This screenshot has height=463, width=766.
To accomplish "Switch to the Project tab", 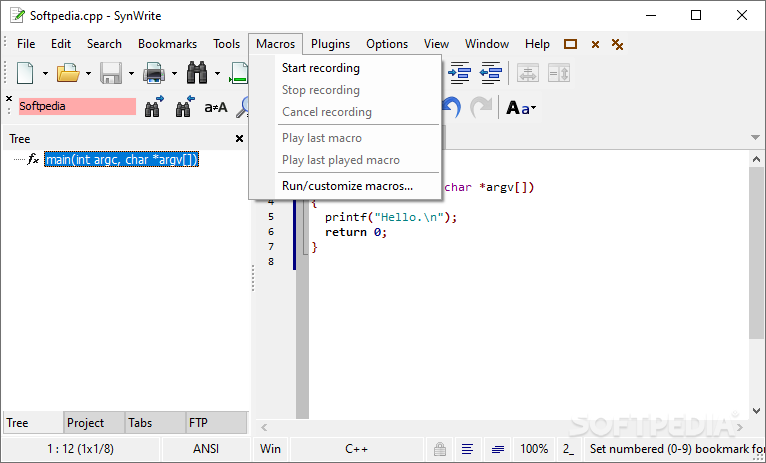I will 94,422.
